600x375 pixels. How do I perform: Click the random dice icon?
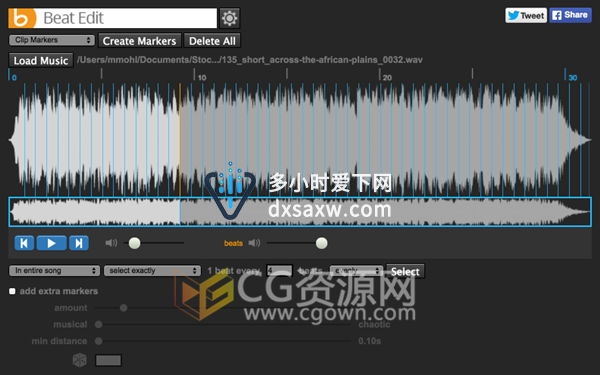click(80, 360)
